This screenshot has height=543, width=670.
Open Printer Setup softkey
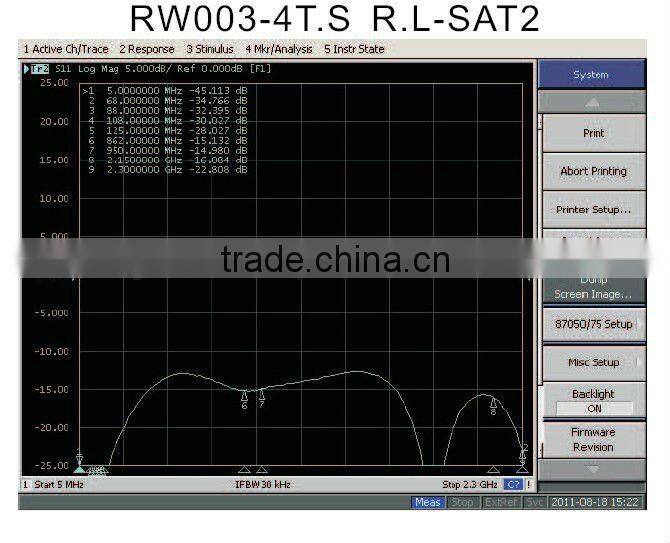tap(594, 209)
